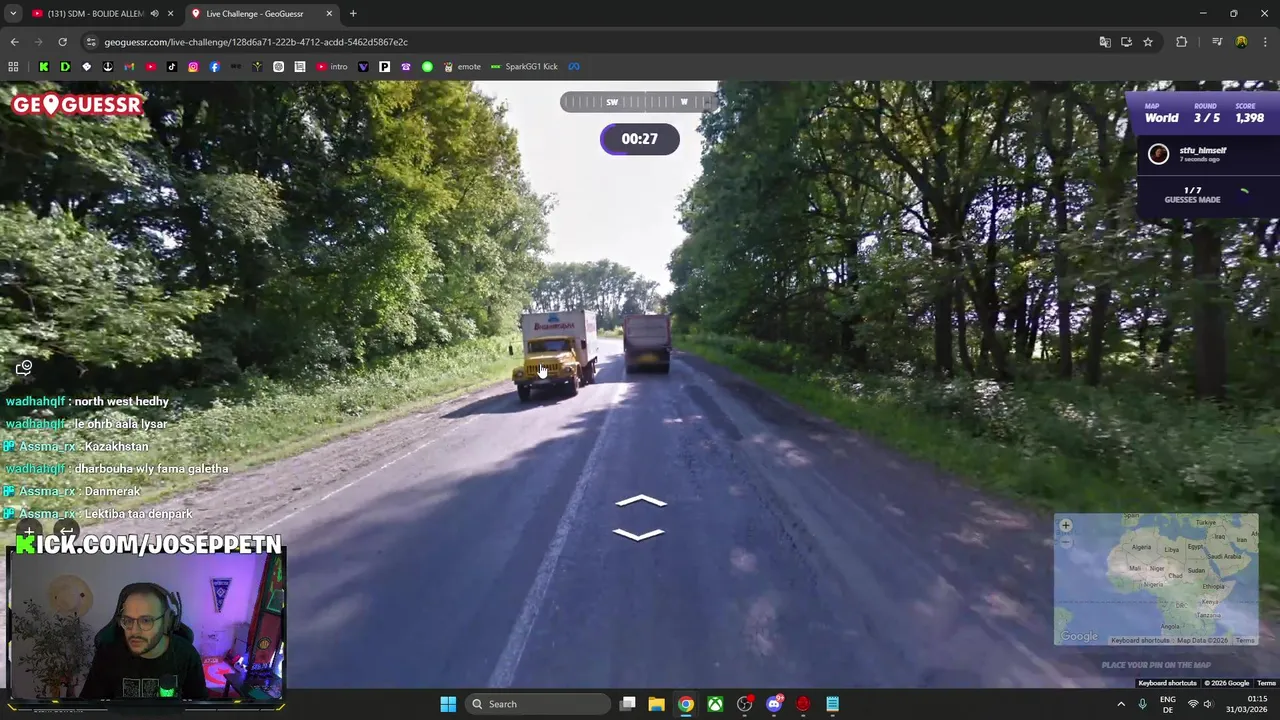Show hidden system tray icons
The image size is (1280, 720).
[1120, 704]
